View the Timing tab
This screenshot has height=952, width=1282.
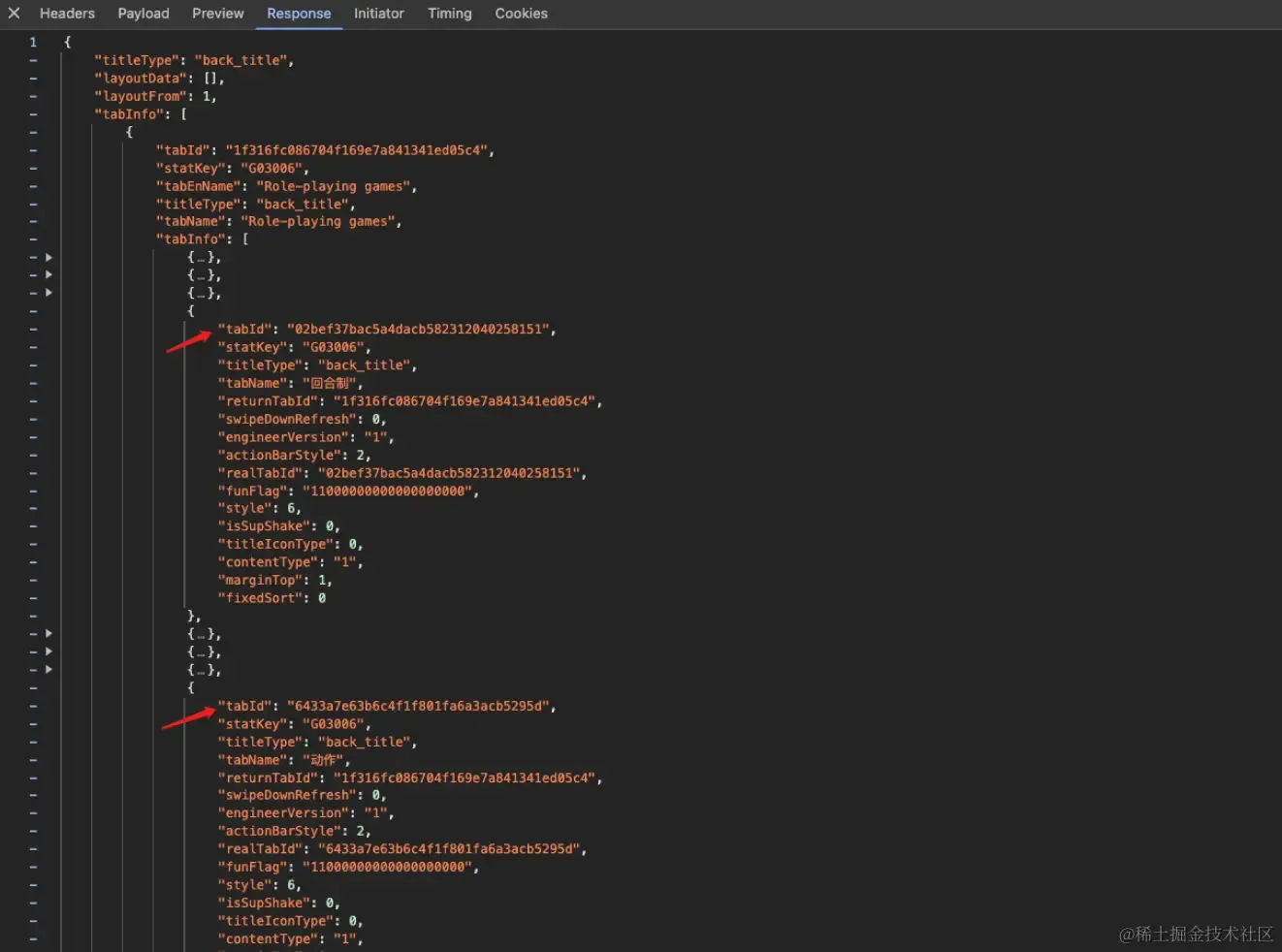pos(450,14)
